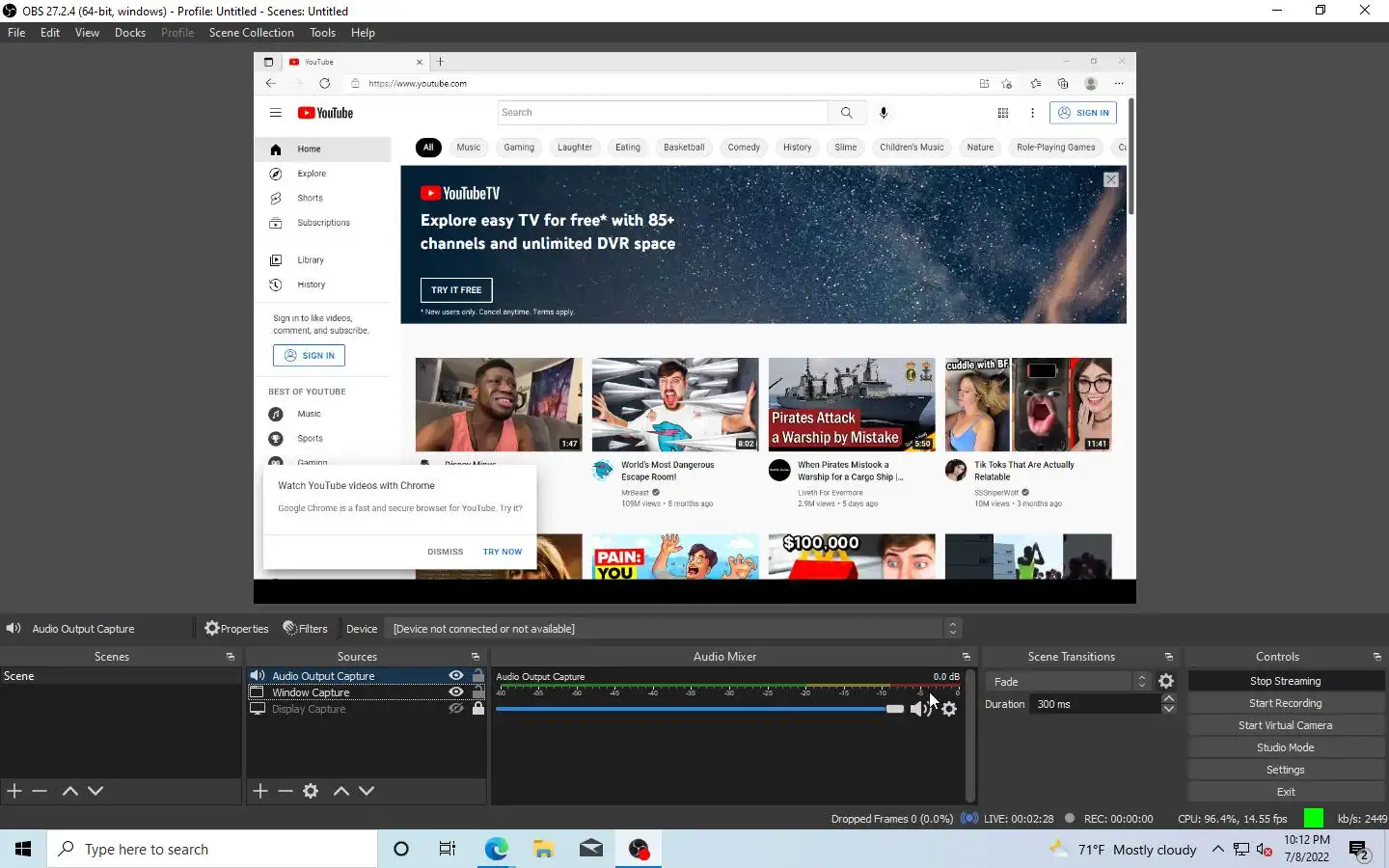Image resolution: width=1389 pixels, height=868 pixels.
Task: Pop out the Sources dock
Action: coord(476,657)
